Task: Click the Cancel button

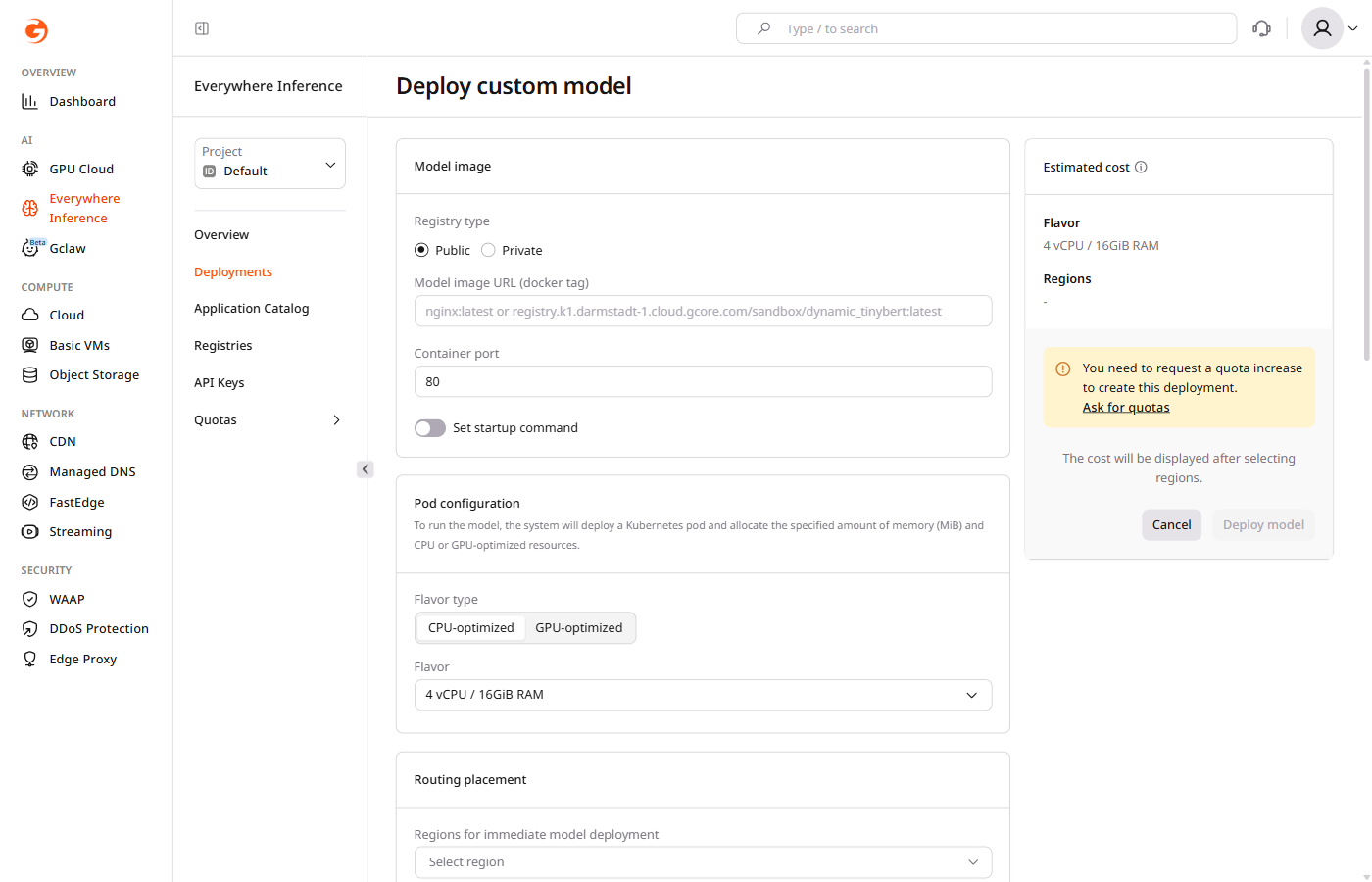Action: (x=1171, y=525)
